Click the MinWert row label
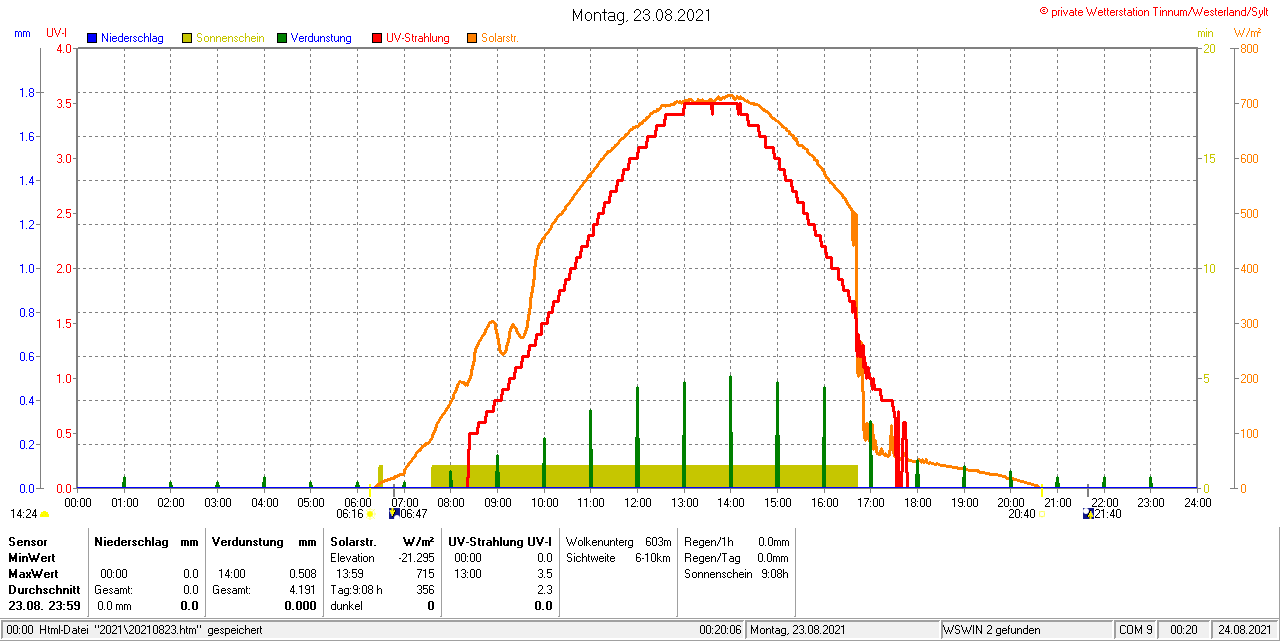1280x641 pixels. pyautogui.click(x=33, y=557)
